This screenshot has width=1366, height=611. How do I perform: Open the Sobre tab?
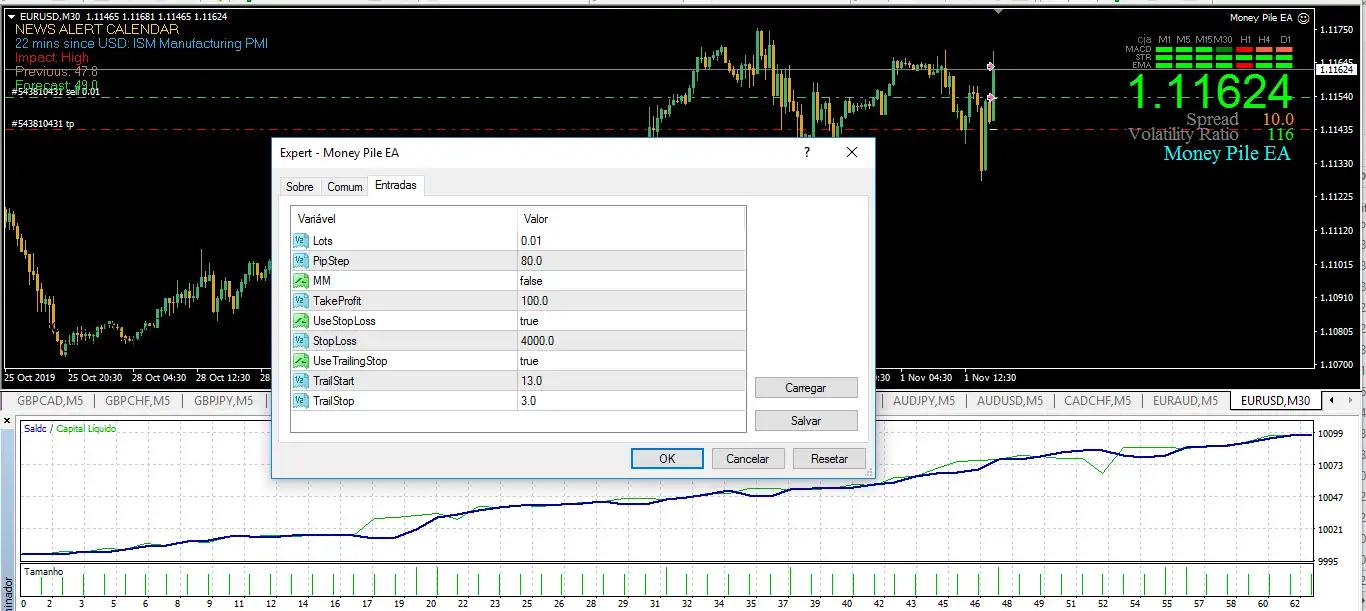pyautogui.click(x=300, y=187)
